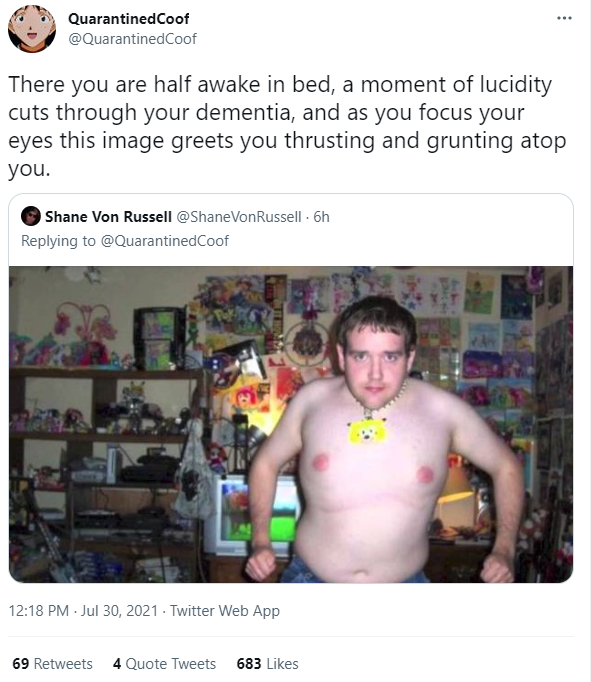The height and width of the screenshot is (682, 591).
Task: Click the @QuarantinedCoof mention after Replying to
Action: pyautogui.click(x=165, y=241)
